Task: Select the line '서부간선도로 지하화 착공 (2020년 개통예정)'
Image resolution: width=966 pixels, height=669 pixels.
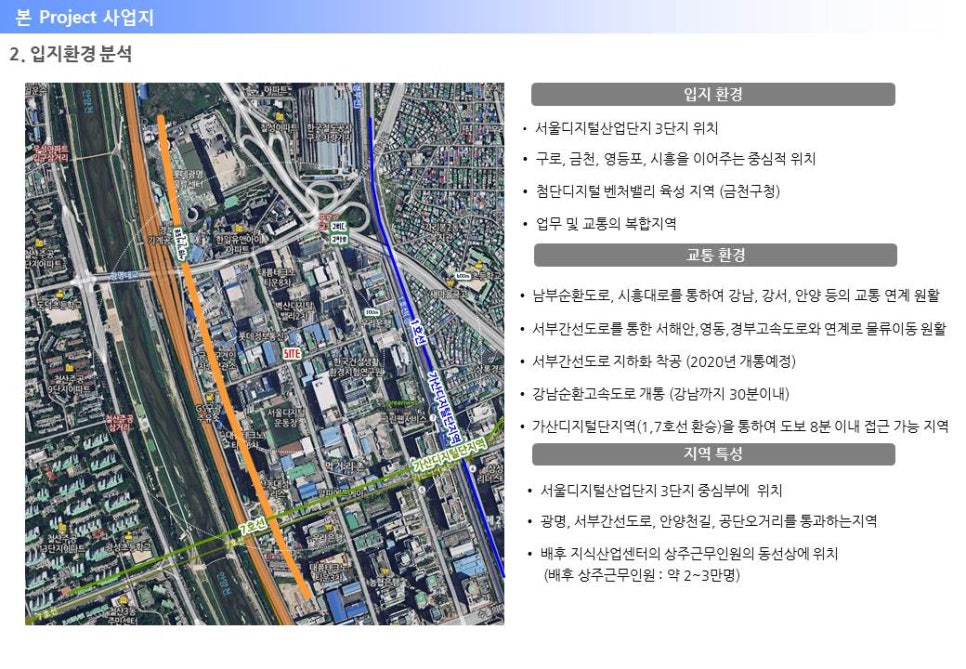Action: pyautogui.click(x=664, y=361)
